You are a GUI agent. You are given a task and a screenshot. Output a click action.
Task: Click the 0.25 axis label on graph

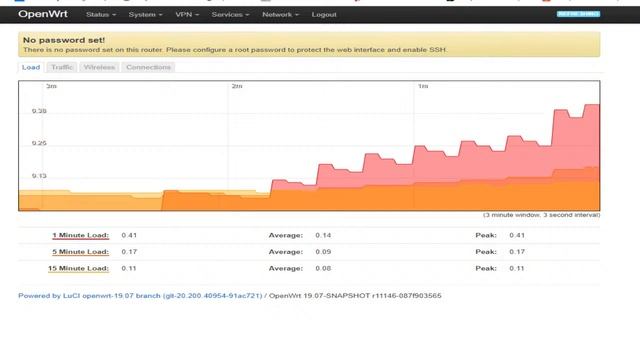(x=39, y=143)
